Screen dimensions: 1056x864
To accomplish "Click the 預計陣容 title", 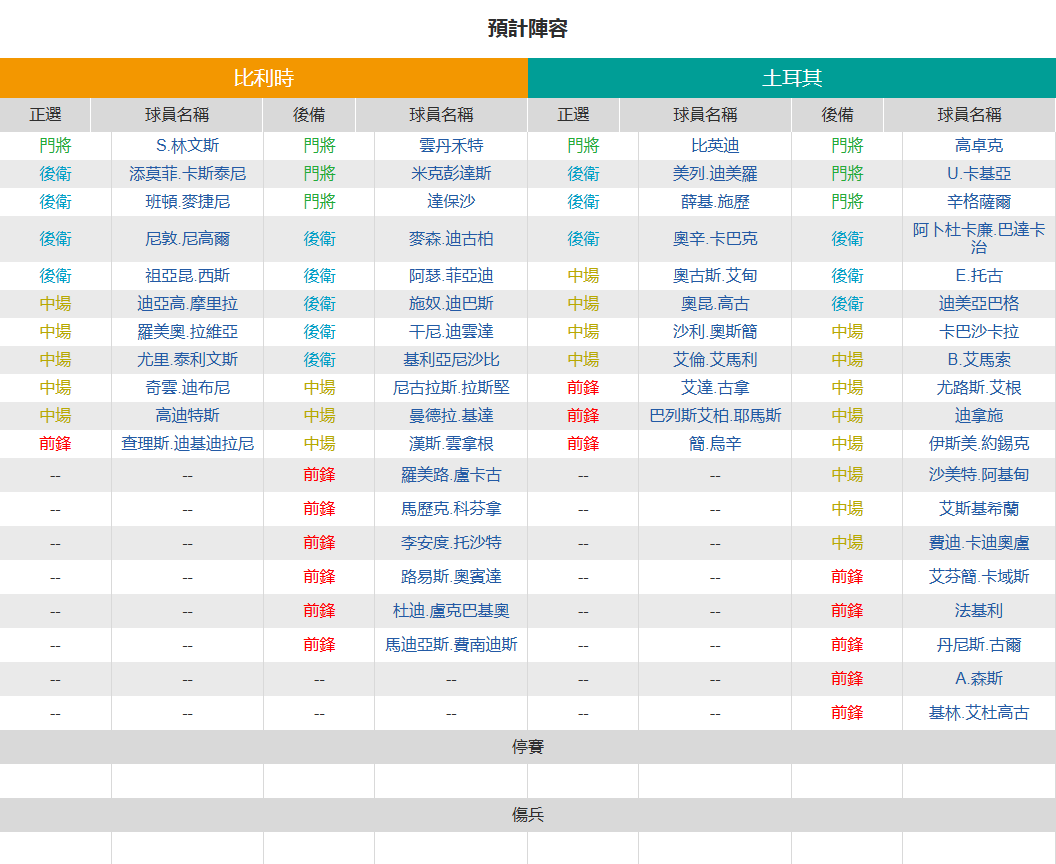I will [528, 28].
